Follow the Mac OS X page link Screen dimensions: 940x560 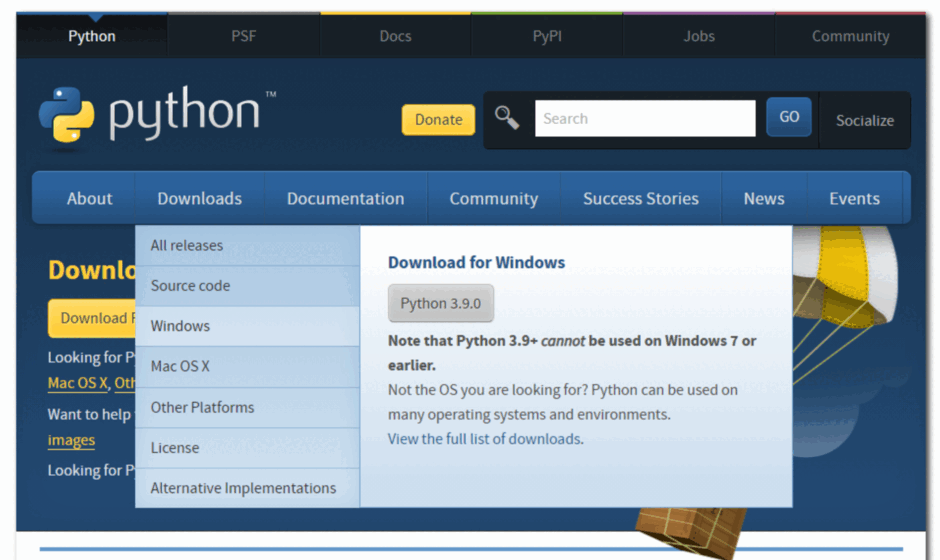[78, 383]
